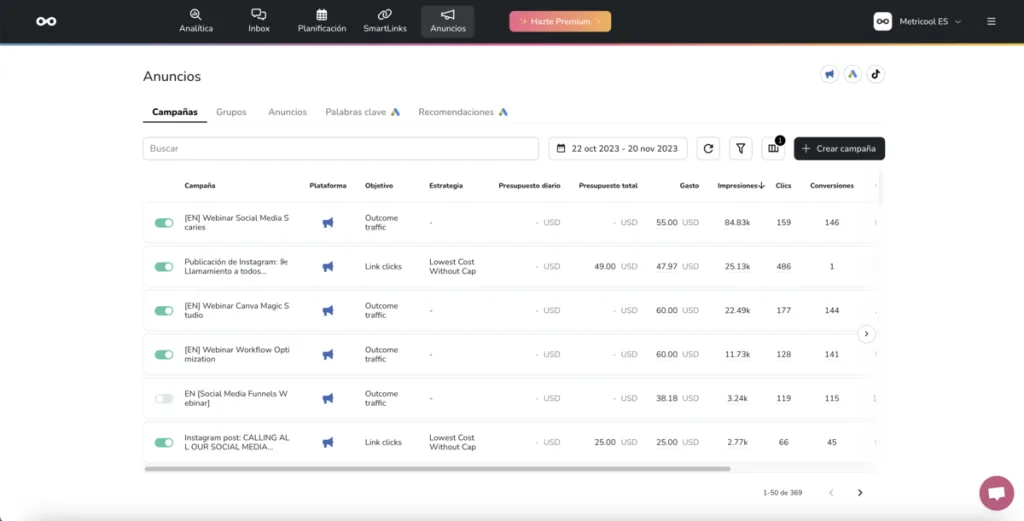Open the columns selector icon
This screenshot has height=521, width=1024.
point(773,148)
